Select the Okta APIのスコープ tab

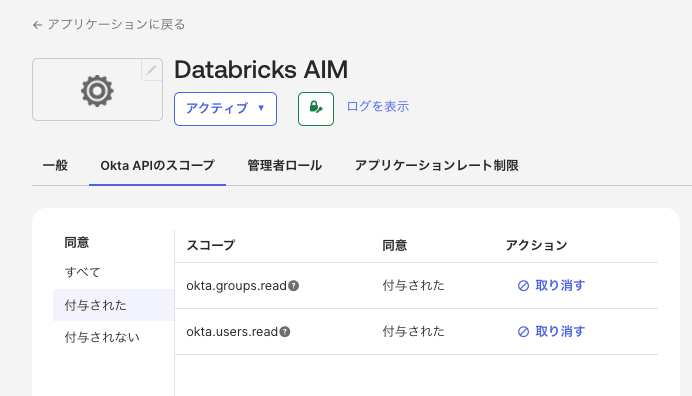click(158, 166)
